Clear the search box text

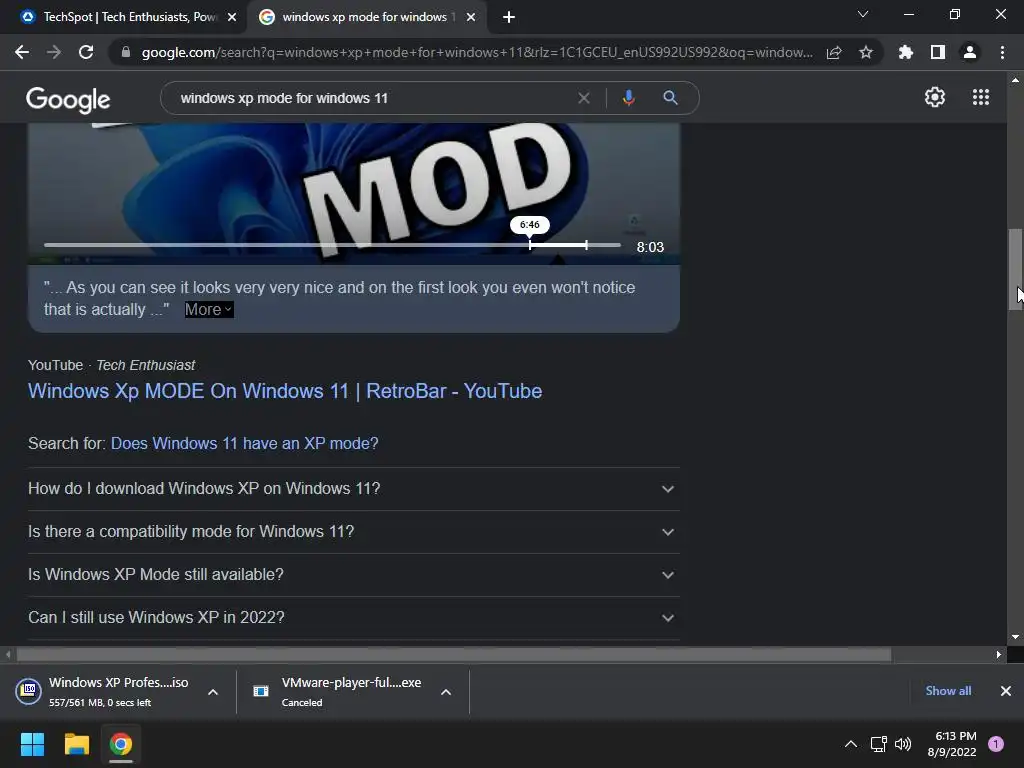(x=584, y=98)
